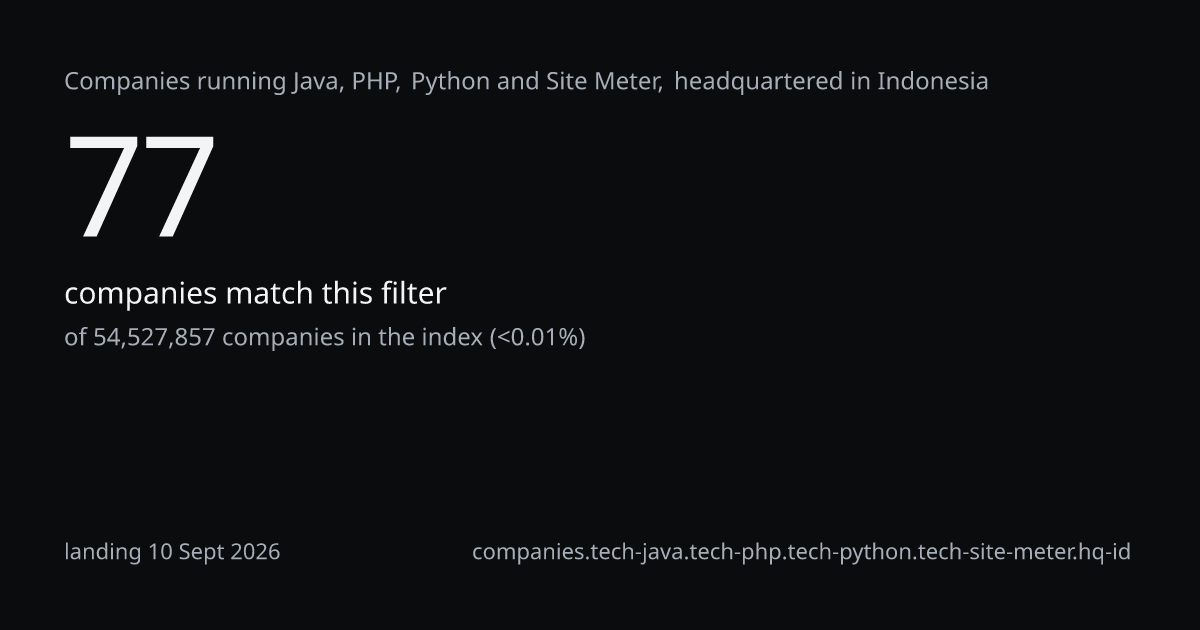Click the large 77 count number

click(x=141, y=187)
